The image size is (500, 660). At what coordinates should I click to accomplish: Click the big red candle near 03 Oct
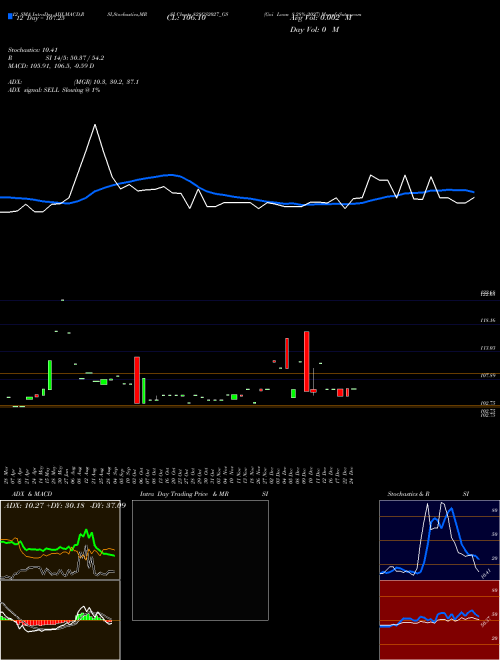(x=137, y=380)
